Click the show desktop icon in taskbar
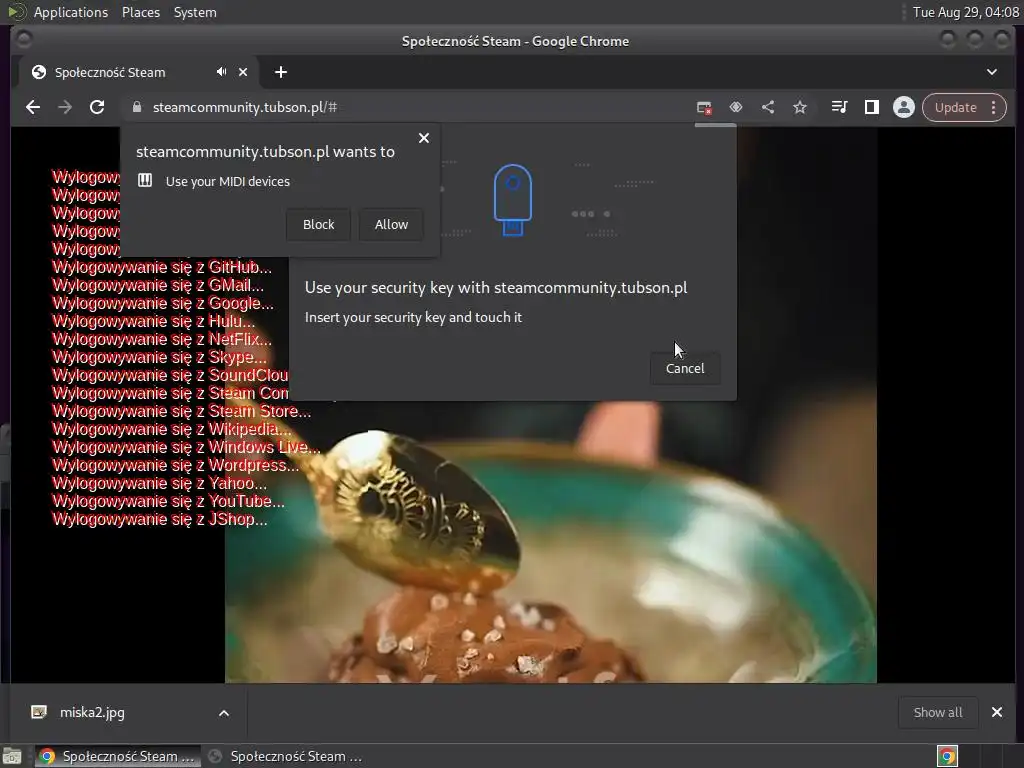 pyautogui.click(x=12, y=756)
